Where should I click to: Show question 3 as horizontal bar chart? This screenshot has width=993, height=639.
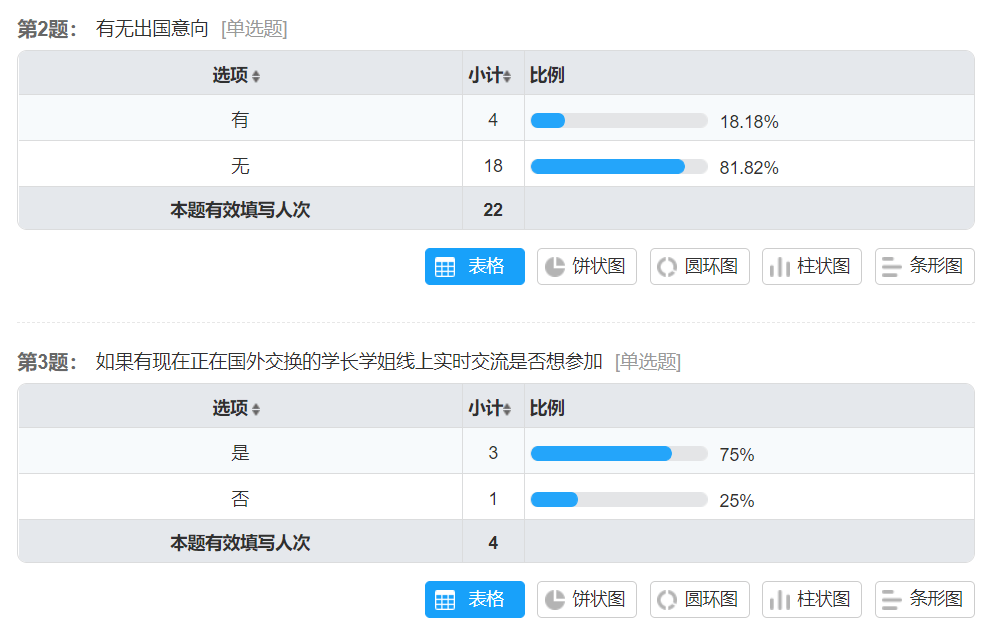(924, 599)
